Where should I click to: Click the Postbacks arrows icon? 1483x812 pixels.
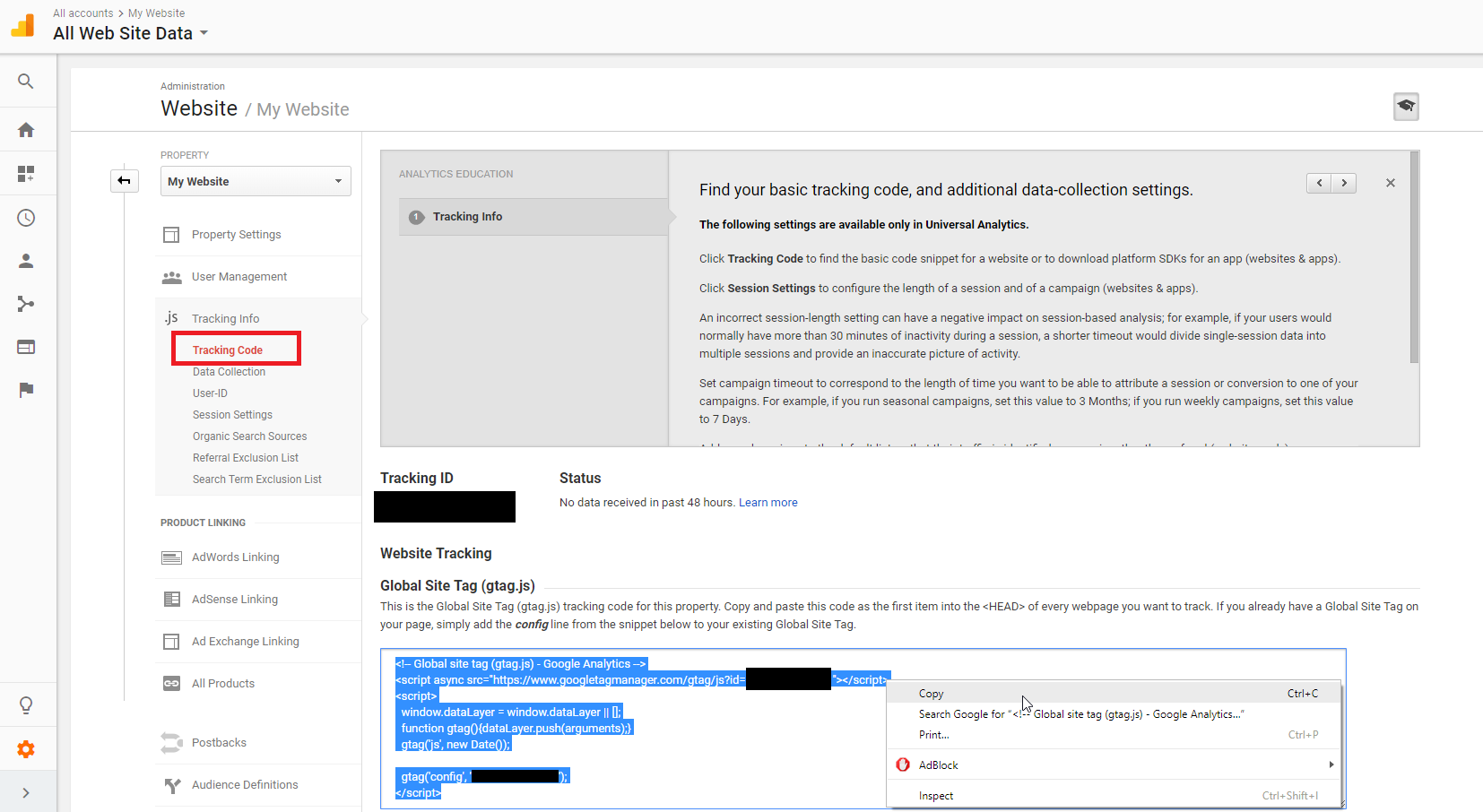pyautogui.click(x=171, y=743)
